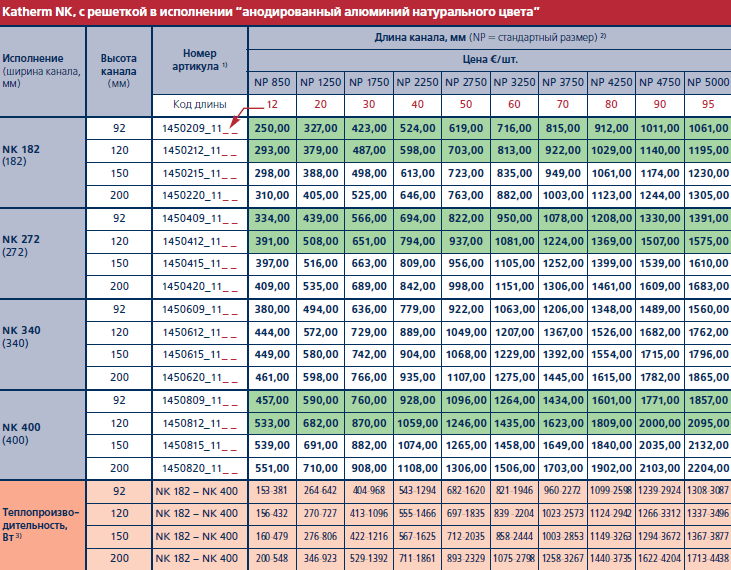Select the 'Исполнение' column header
Screen dimensions: 731x570
[43, 71]
